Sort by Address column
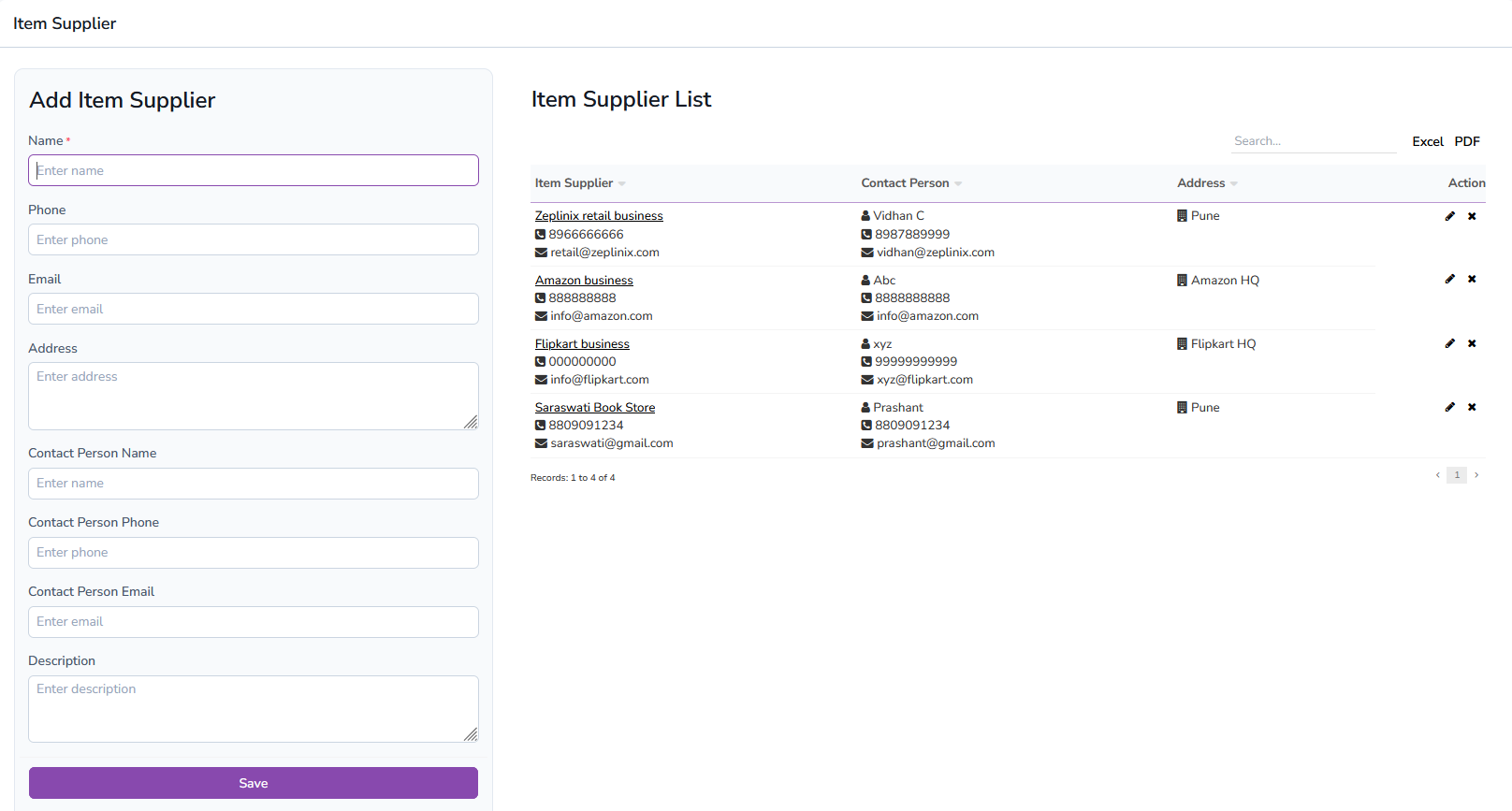The image size is (1512, 811). point(1207,183)
